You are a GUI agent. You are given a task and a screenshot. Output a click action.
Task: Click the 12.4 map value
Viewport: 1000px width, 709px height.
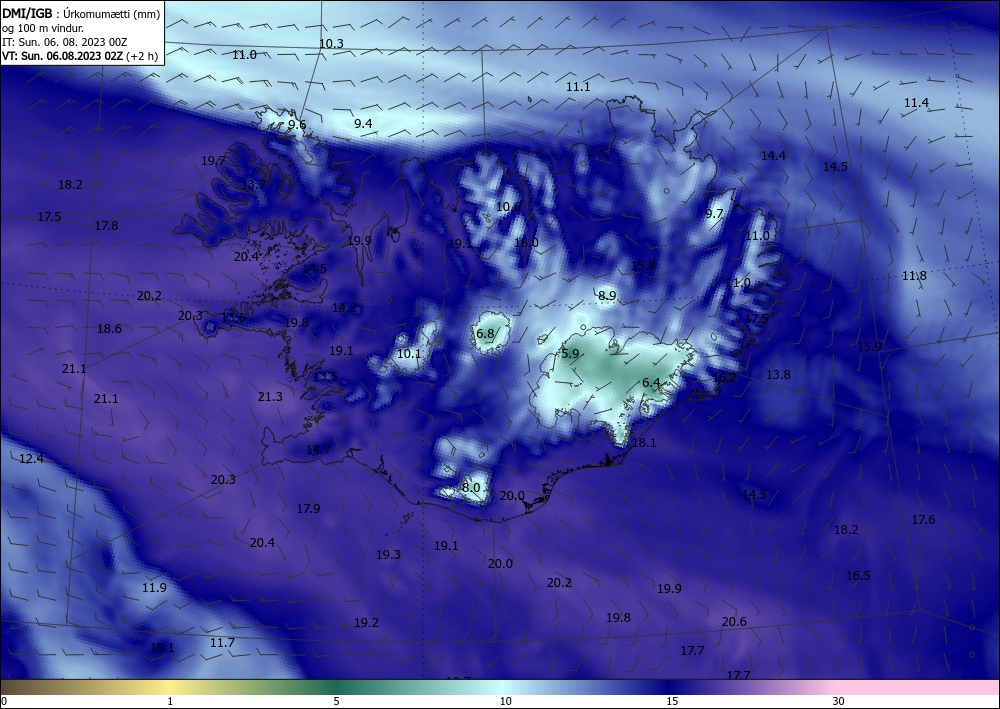coord(31,458)
